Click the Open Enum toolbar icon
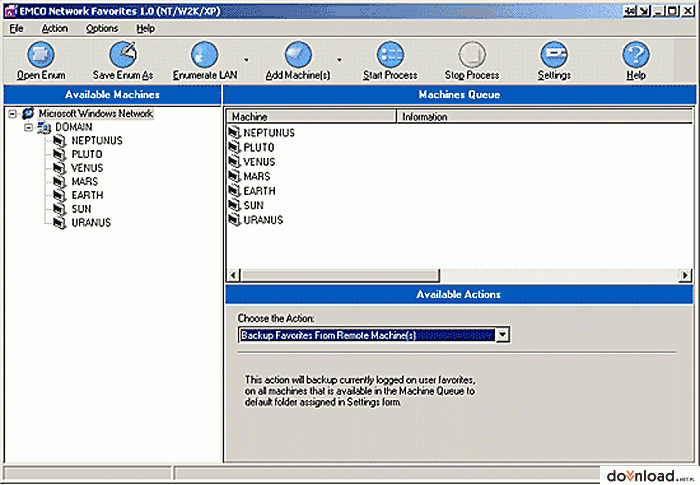The height and width of the screenshot is (485, 700). [x=41, y=55]
